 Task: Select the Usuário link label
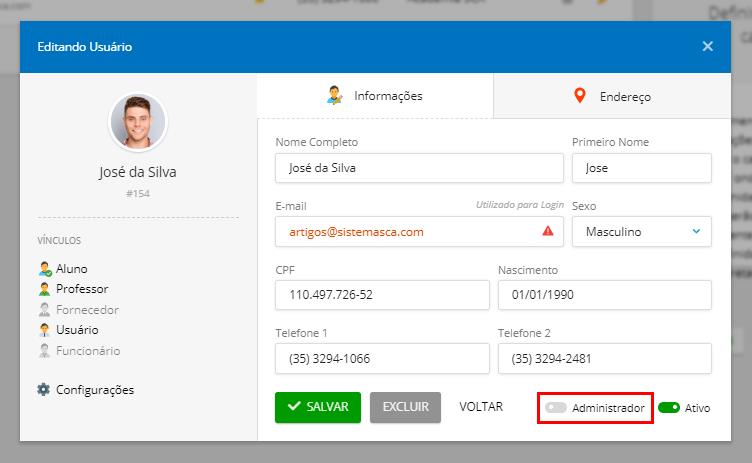point(77,330)
